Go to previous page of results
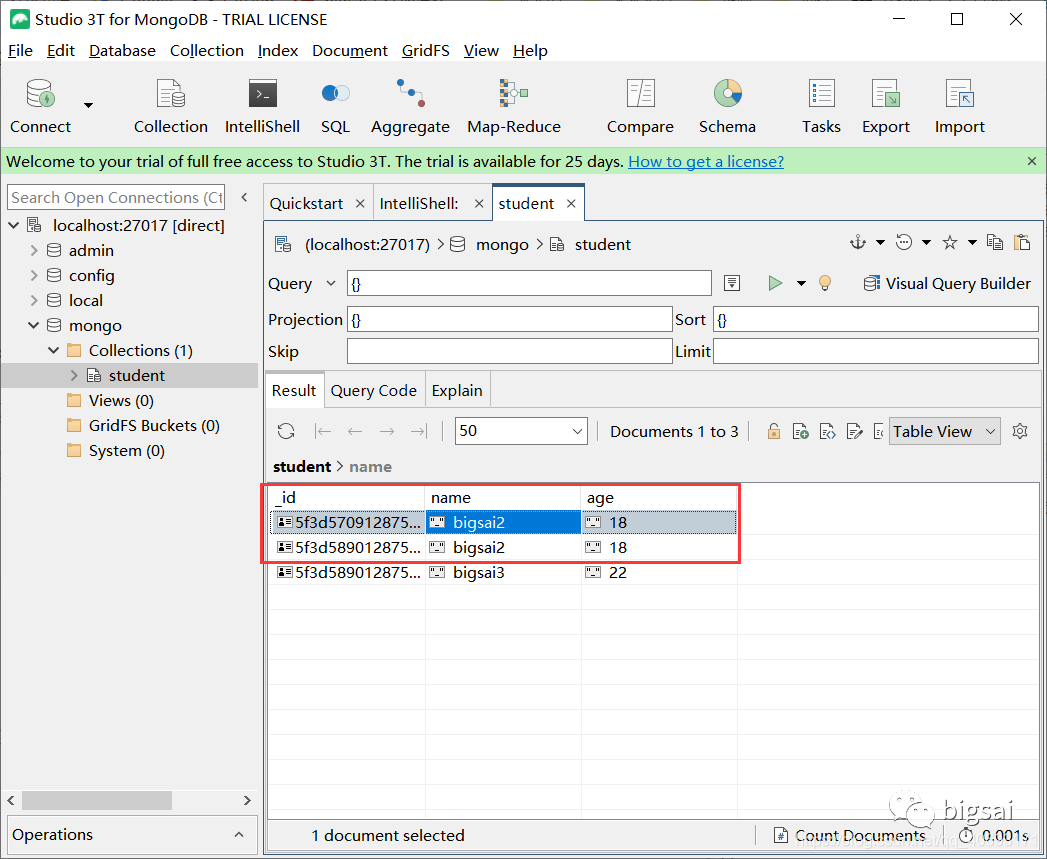Image resolution: width=1047 pixels, height=859 pixels. [x=355, y=432]
